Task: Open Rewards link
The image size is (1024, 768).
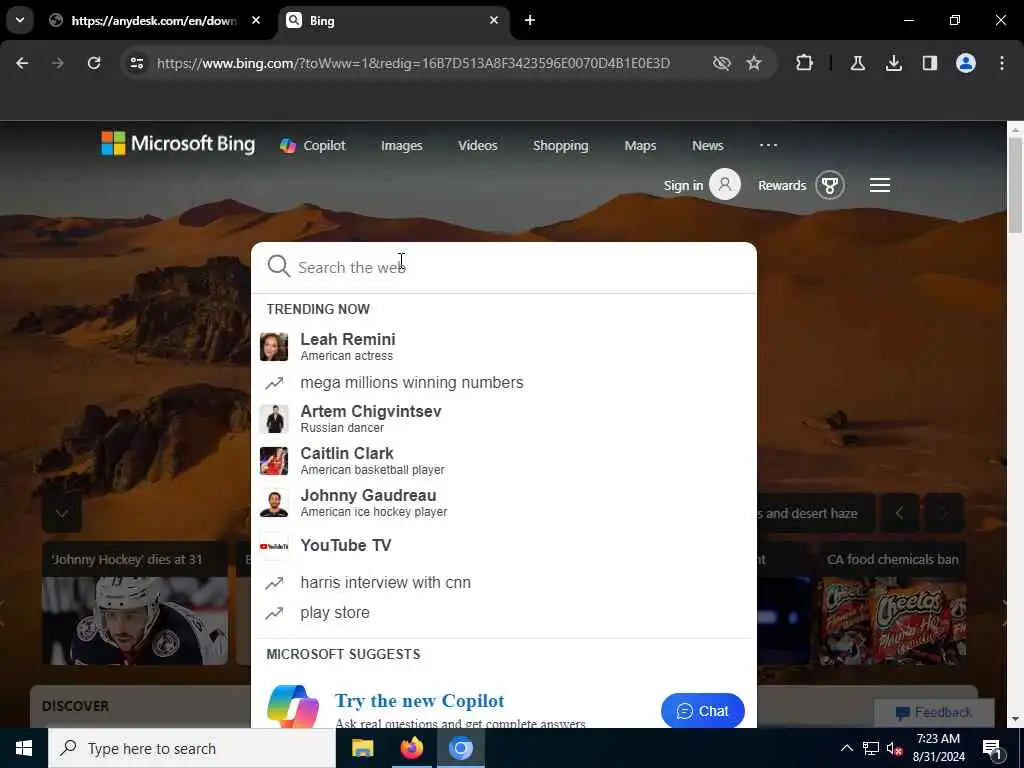Action: coord(782,185)
